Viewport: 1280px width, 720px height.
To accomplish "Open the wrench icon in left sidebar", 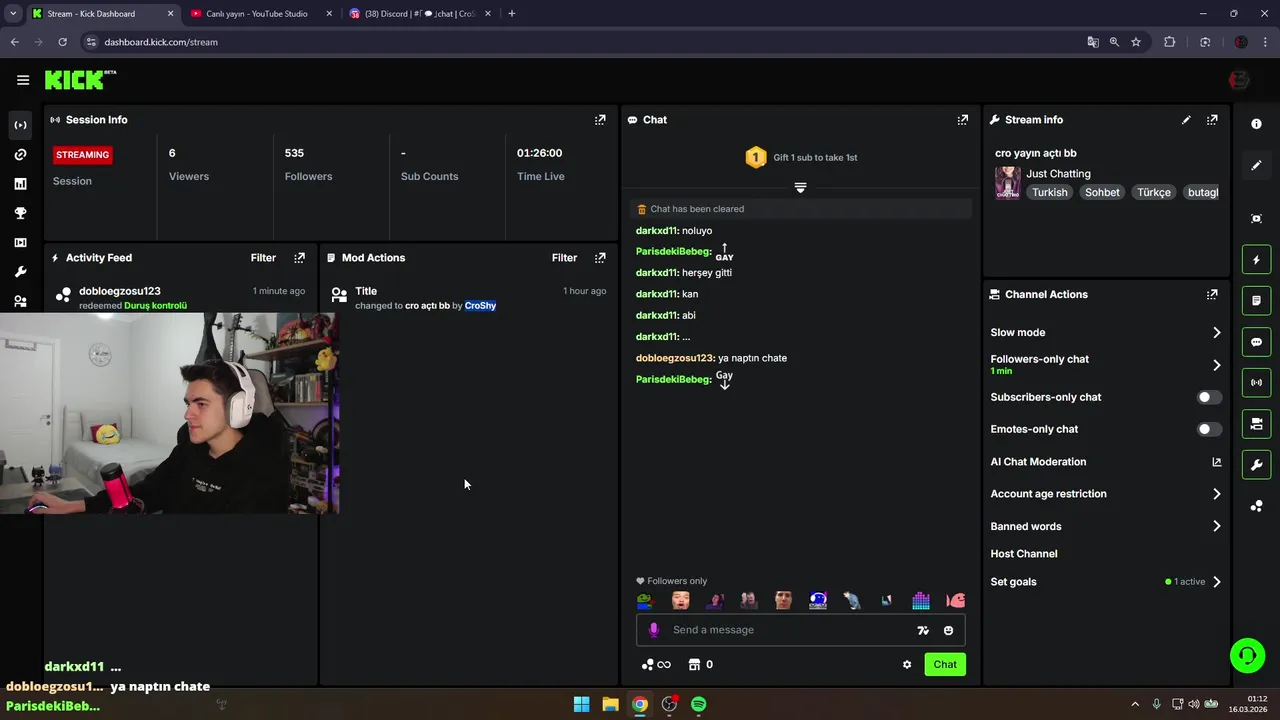I will (x=20, y=272).
